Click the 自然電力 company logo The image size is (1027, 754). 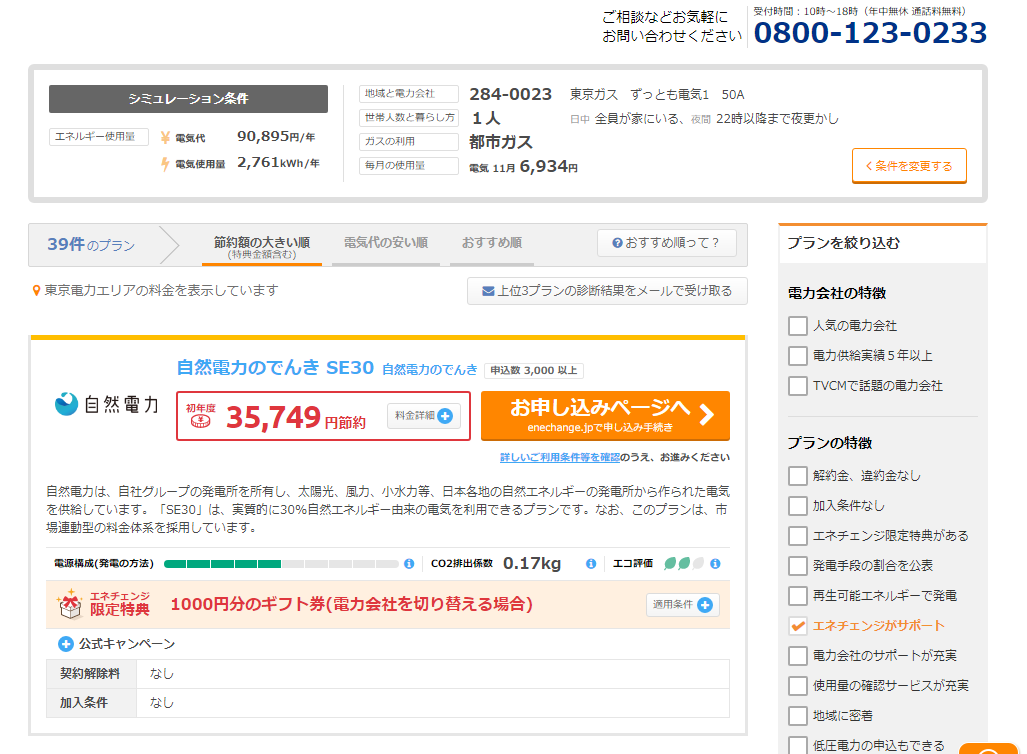pos(106,404)
